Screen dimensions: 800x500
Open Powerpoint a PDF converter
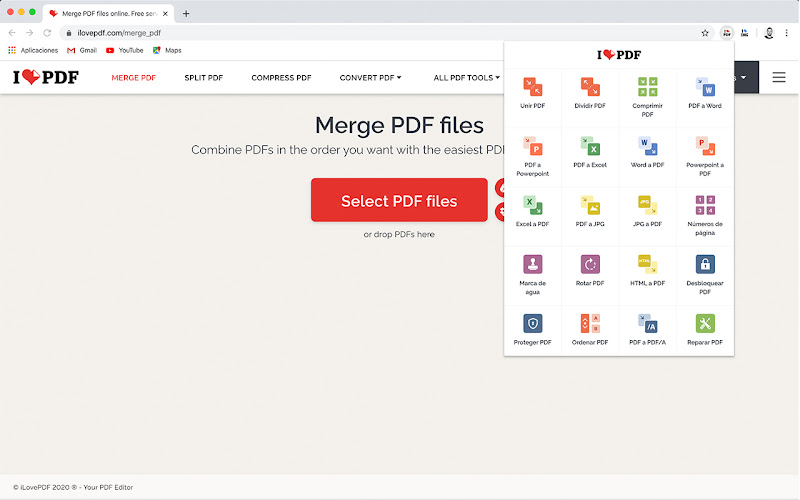tap(705, 156)
